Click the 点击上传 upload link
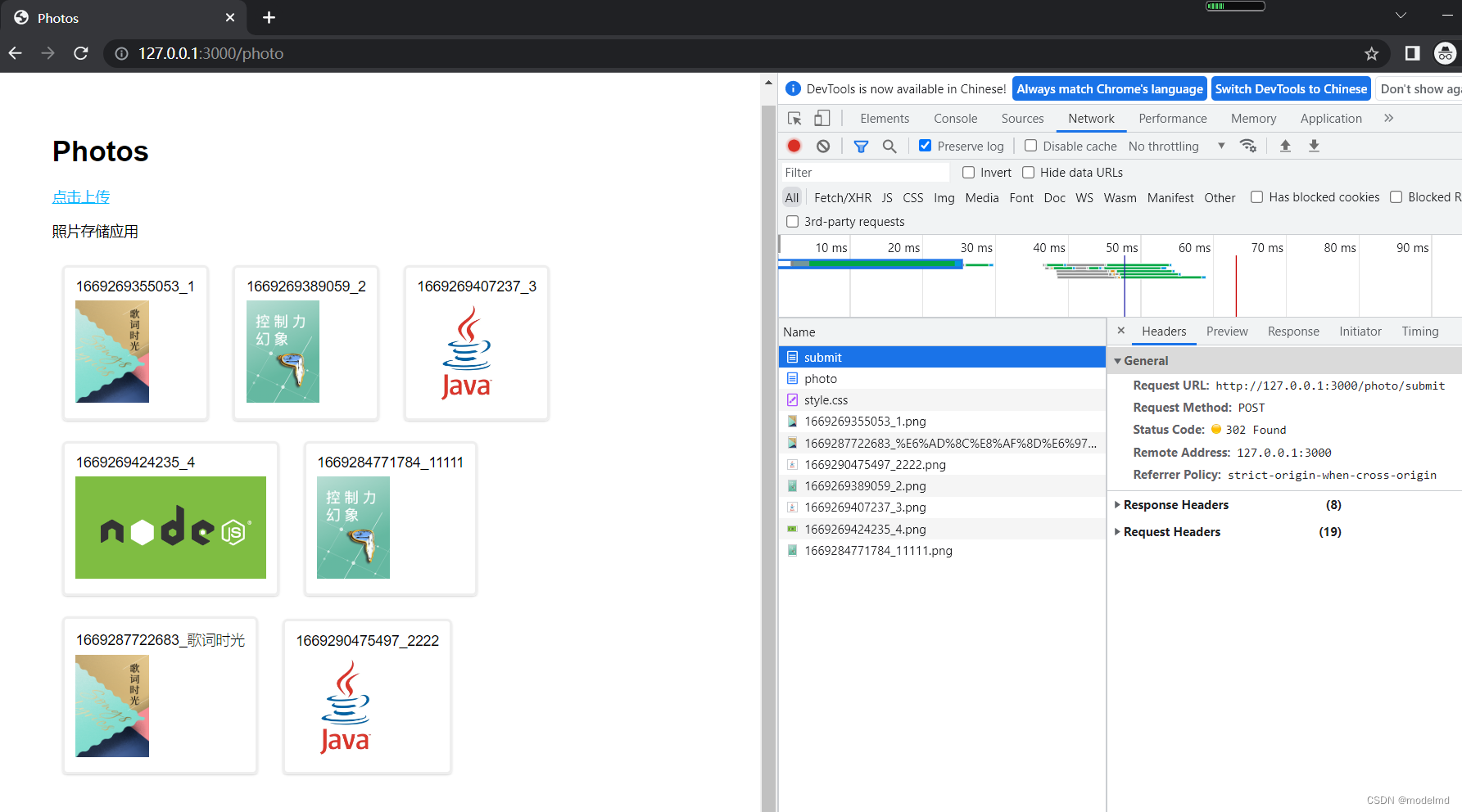This screenshot has width=1462, height=812. click(81, 196)
